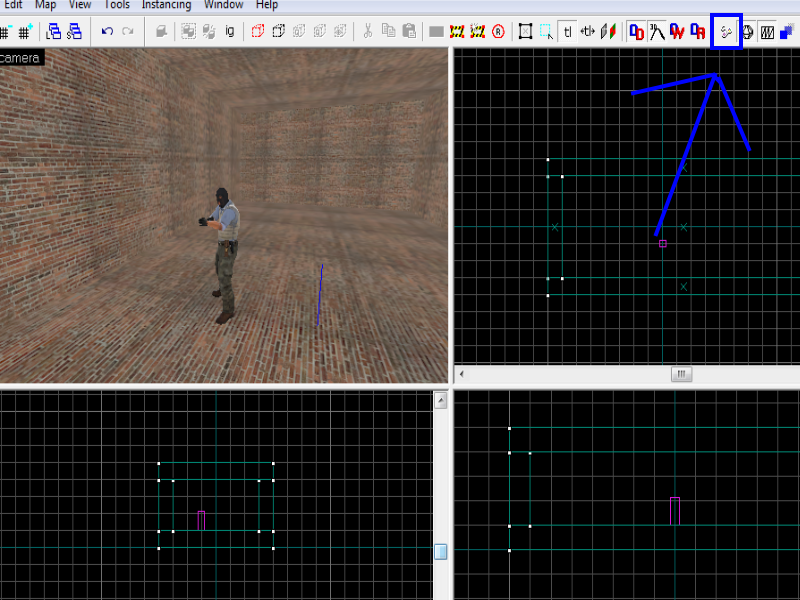Screen dimensions: 800x600
Task: Click the gray rectangle cordon bounds icon
Action: (436, 32)
